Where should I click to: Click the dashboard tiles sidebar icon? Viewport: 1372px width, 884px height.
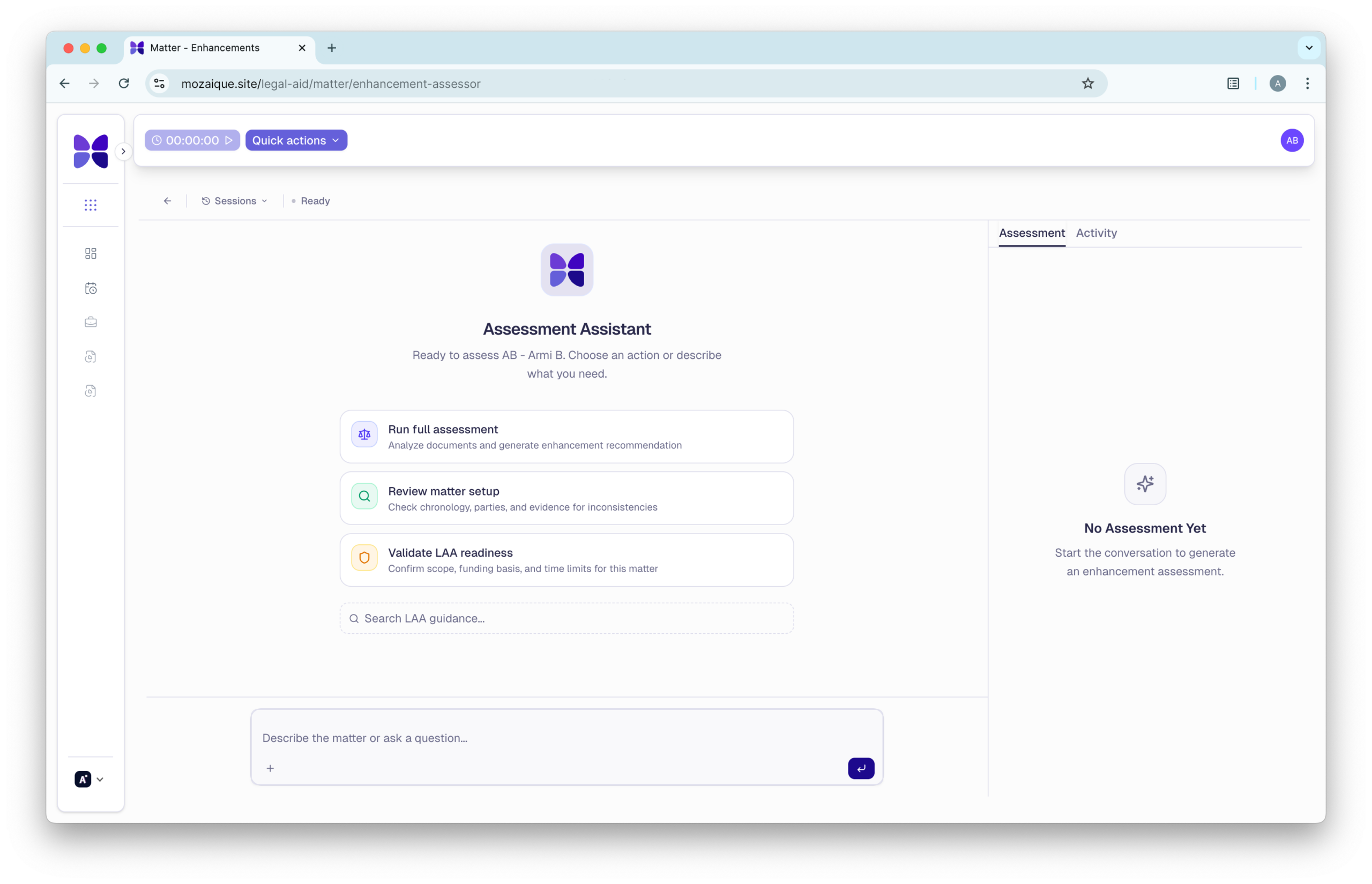[90, 253]
